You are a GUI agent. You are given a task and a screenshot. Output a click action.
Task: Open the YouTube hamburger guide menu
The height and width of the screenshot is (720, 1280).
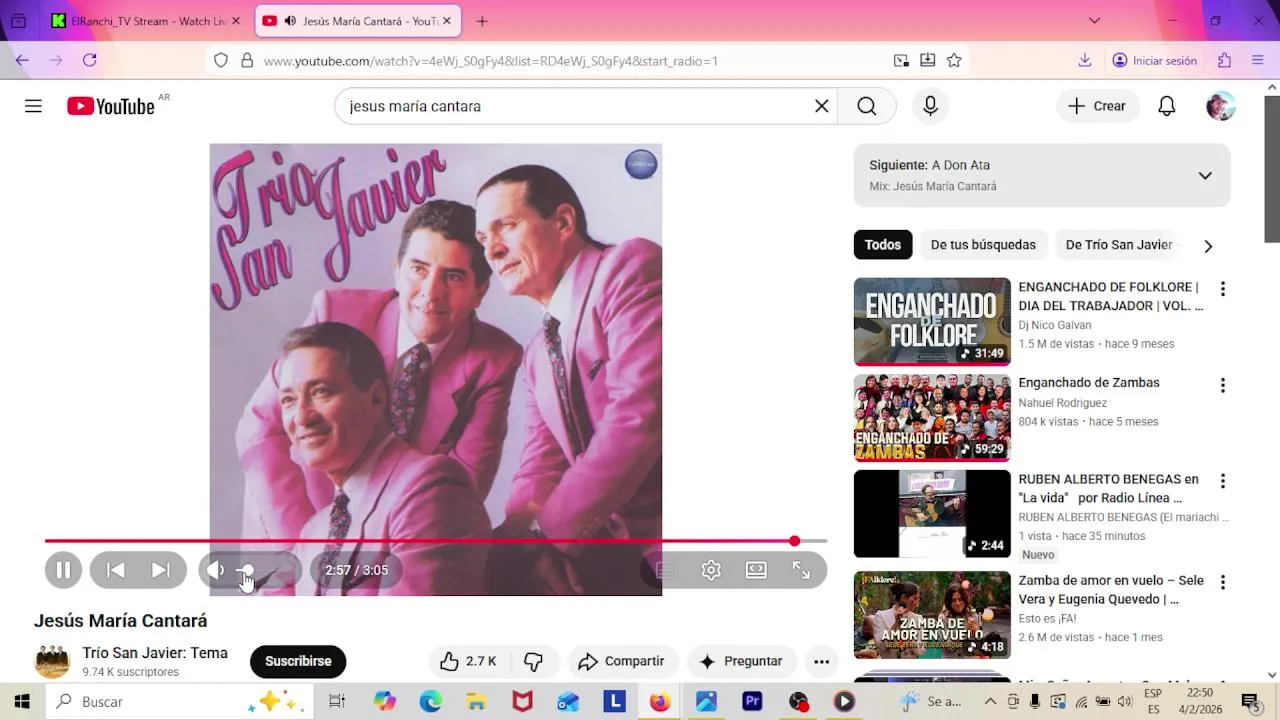point(33,106)
